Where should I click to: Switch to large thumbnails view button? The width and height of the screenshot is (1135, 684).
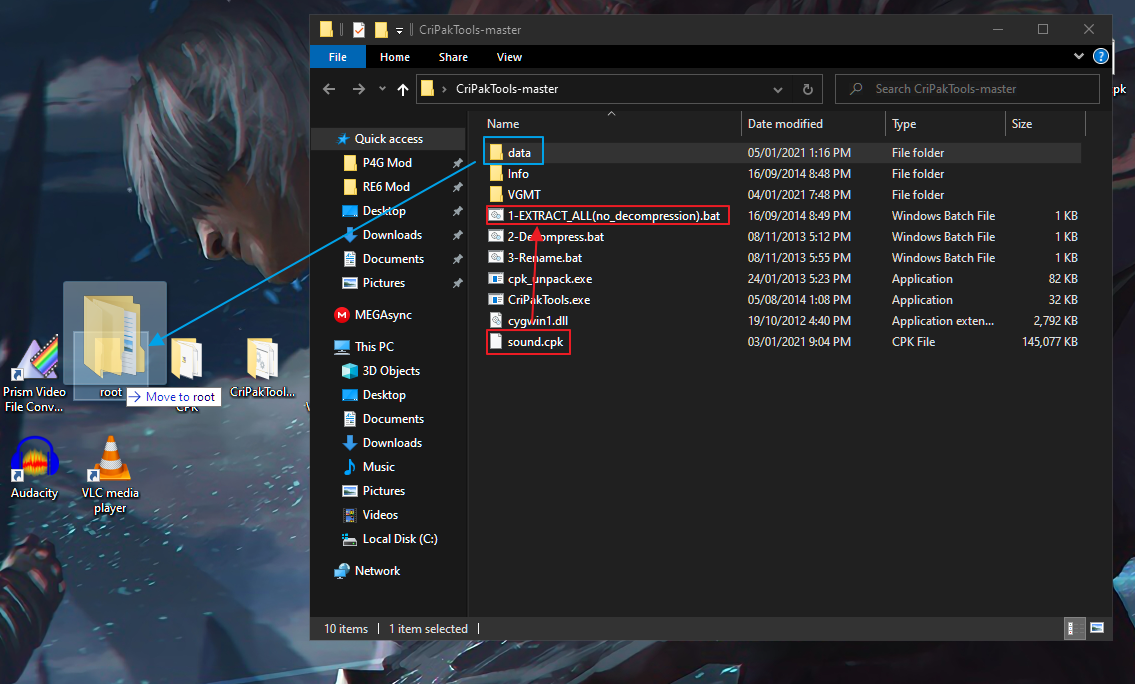[x=1097, y=628]
